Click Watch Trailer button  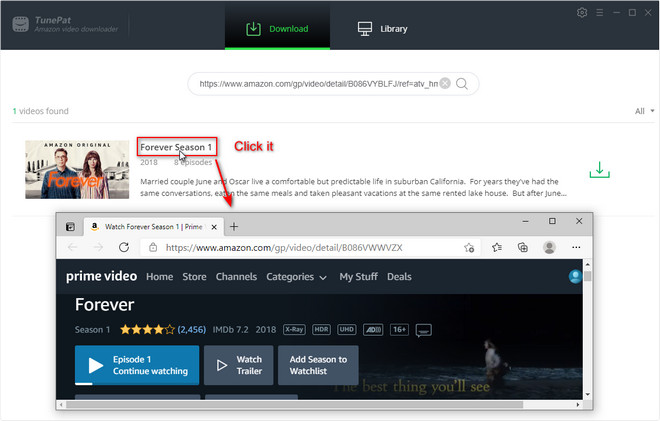238,365
